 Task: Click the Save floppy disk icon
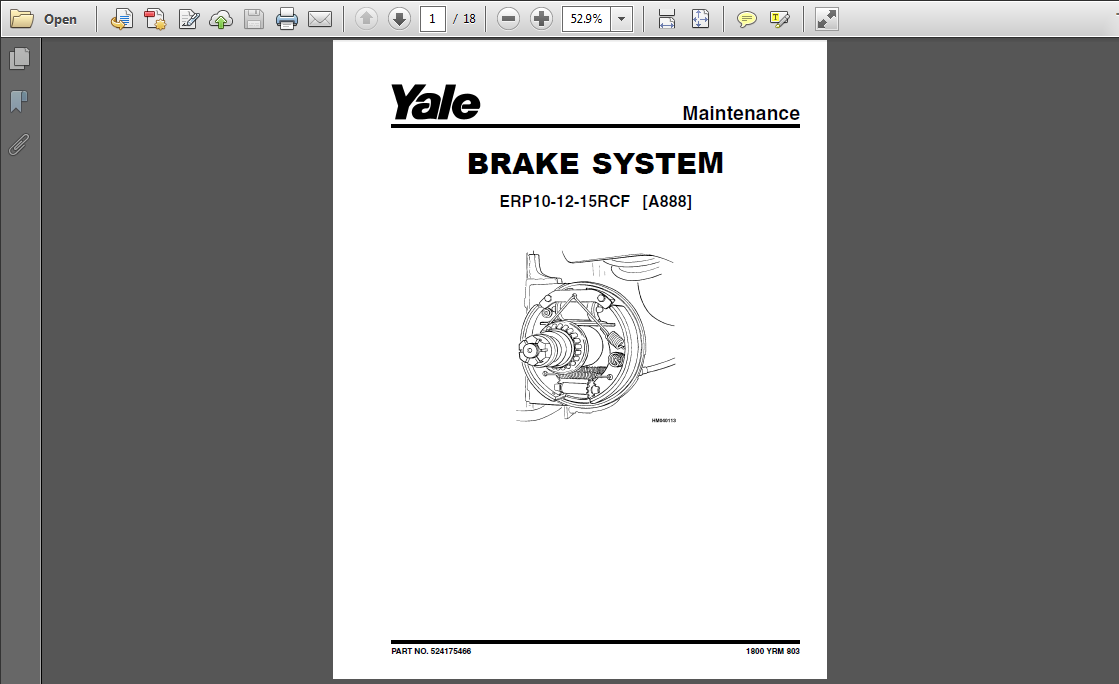click(x=254, y=19)
